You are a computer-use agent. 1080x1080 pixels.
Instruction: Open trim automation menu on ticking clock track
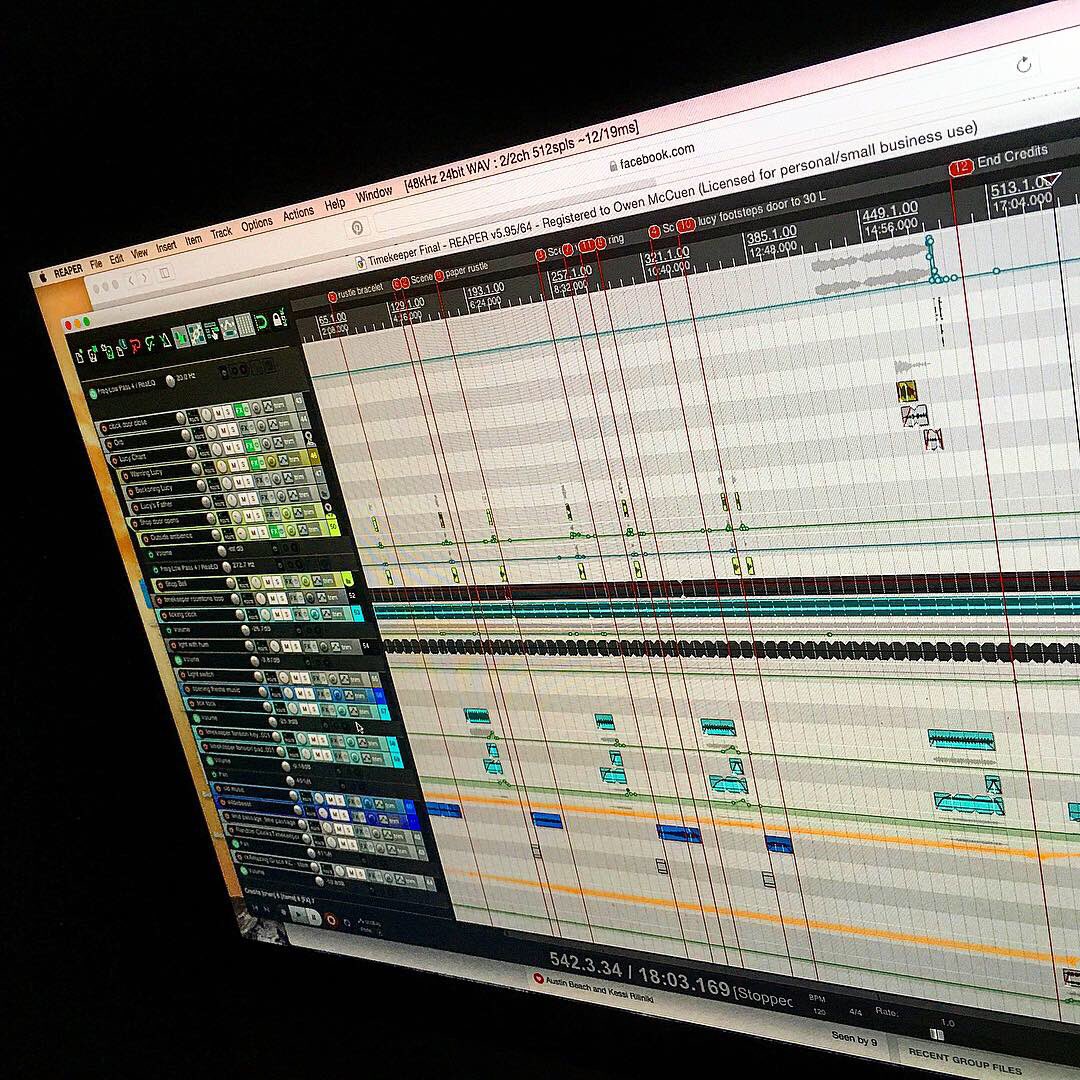click(x=338, y=614)
